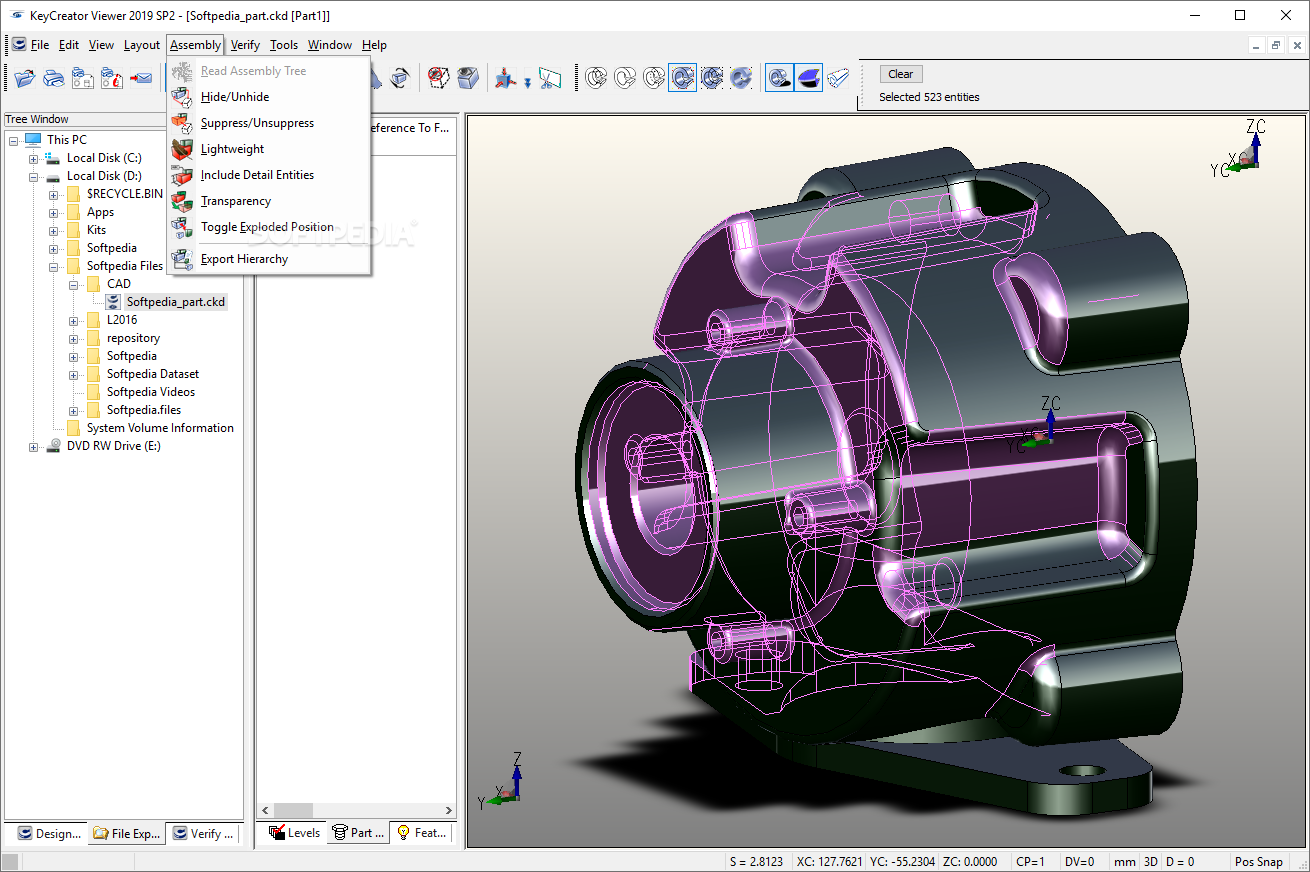Collapse the Softpedia Files folder node
Screen dimensions: 1310x872
(54, 266)
